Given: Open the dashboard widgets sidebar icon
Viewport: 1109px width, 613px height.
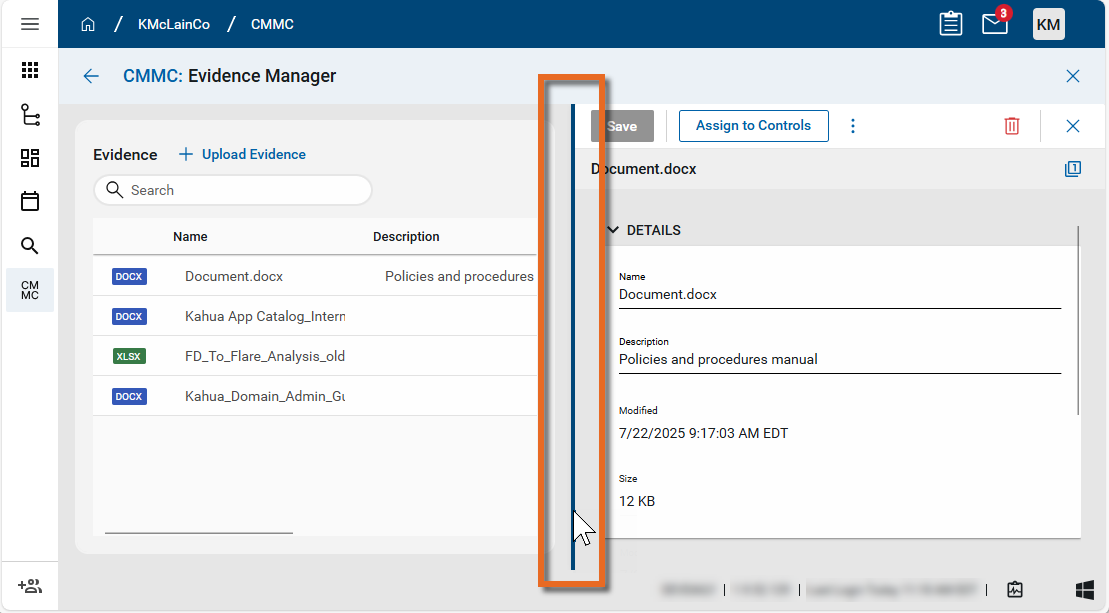Looking at the screenshot, I should point(30,158).
